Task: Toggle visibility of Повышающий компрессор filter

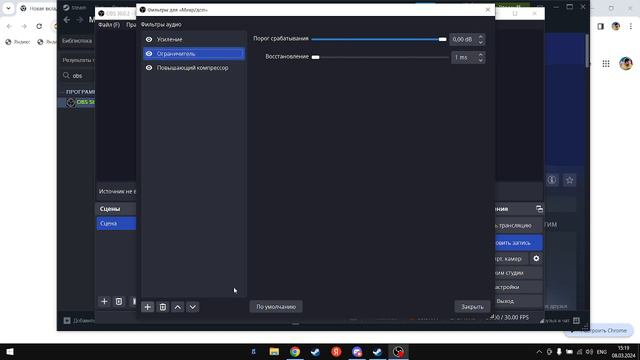Action: click(x=149, y=68)
